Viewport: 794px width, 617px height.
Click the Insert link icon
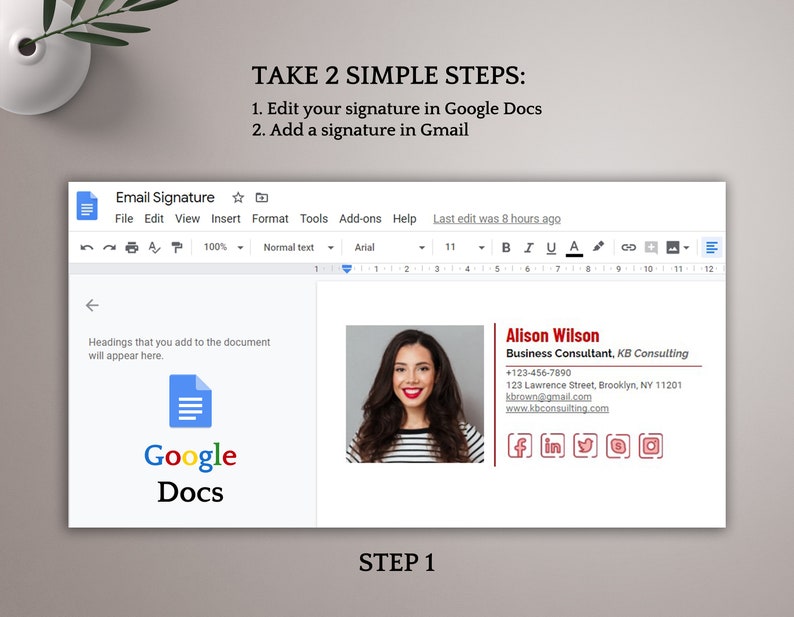click(x=628, y=248)
